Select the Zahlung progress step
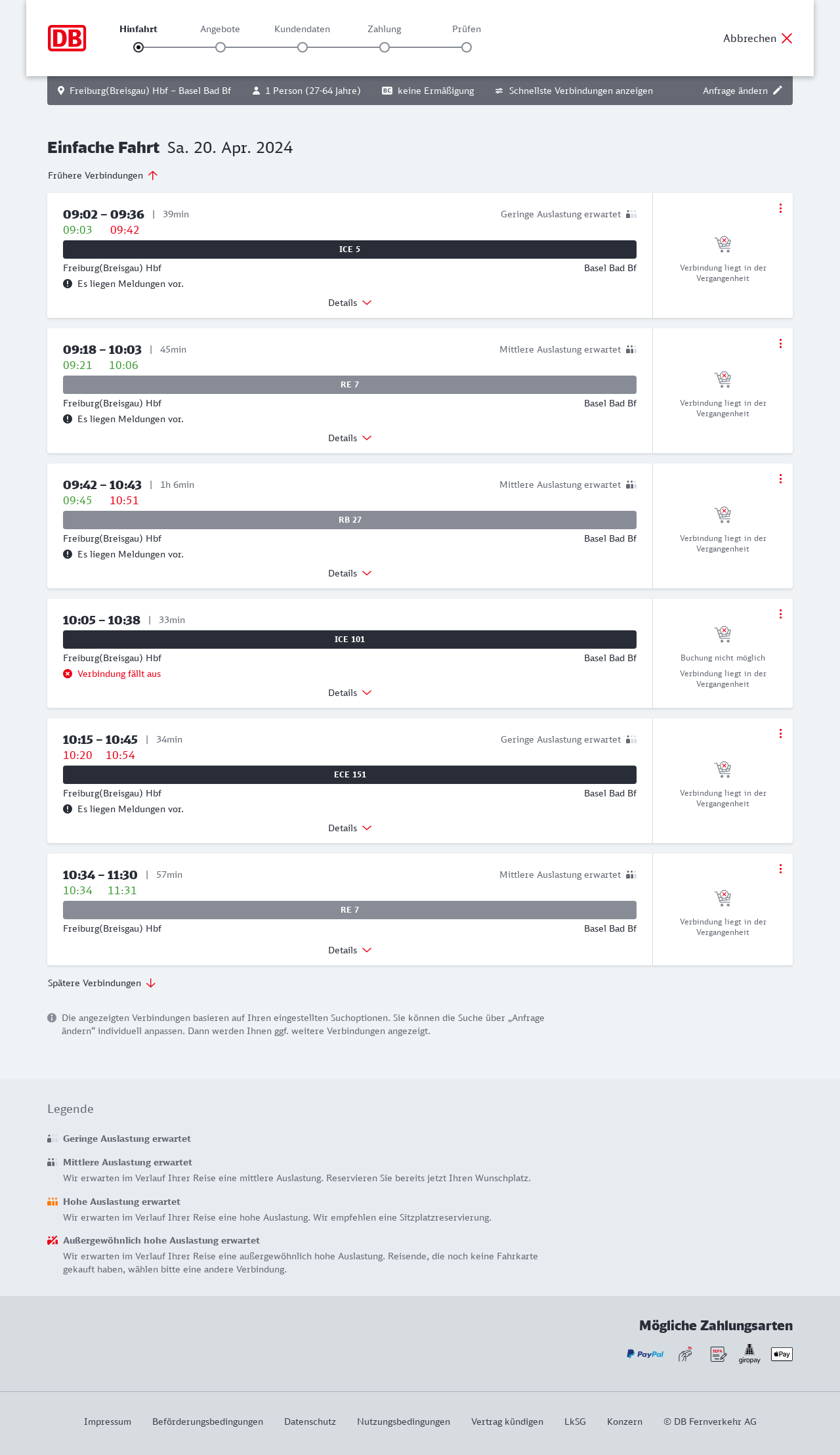The image size is (840, 1455). pos(385,47)
